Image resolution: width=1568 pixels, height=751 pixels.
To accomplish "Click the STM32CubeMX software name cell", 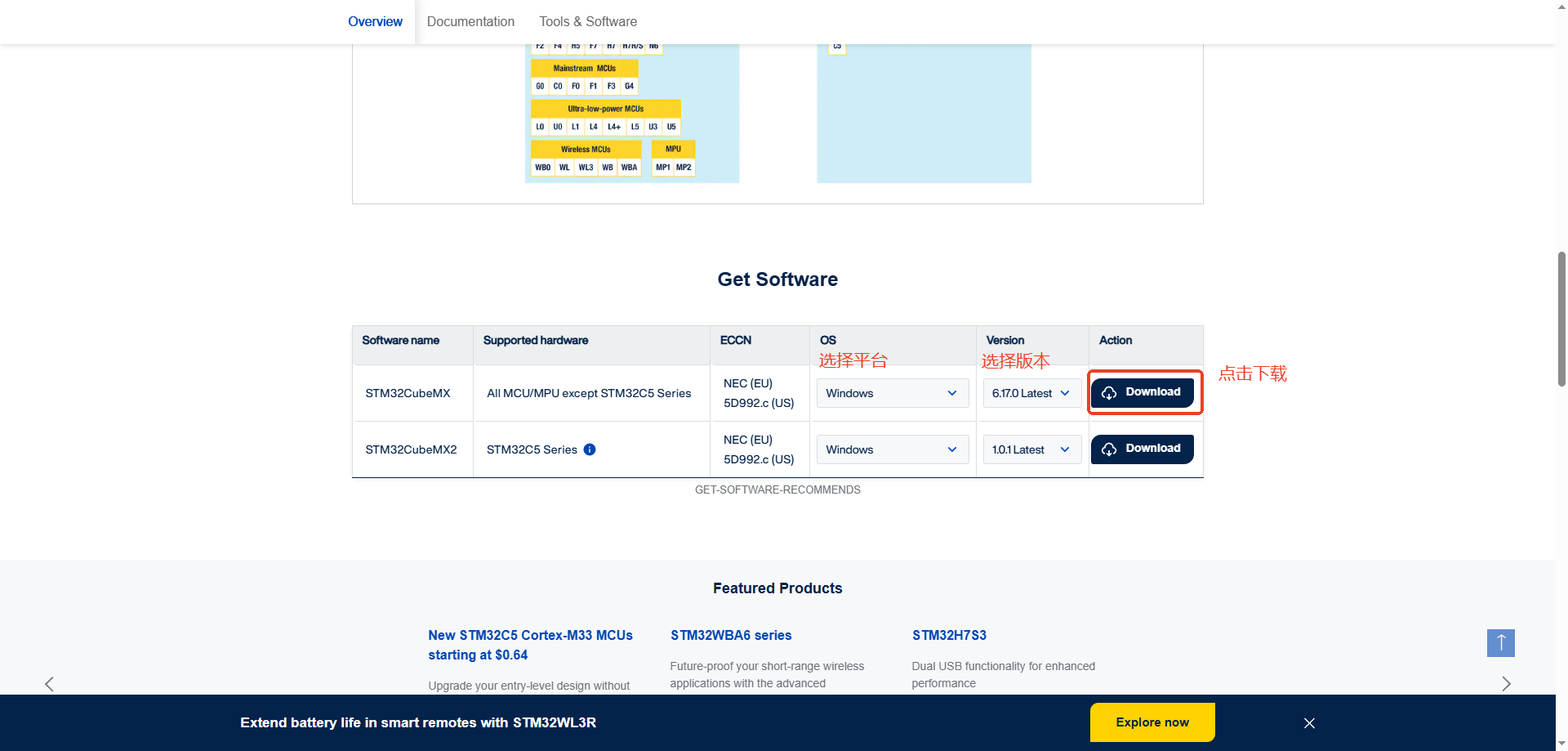I will (408, 393).
